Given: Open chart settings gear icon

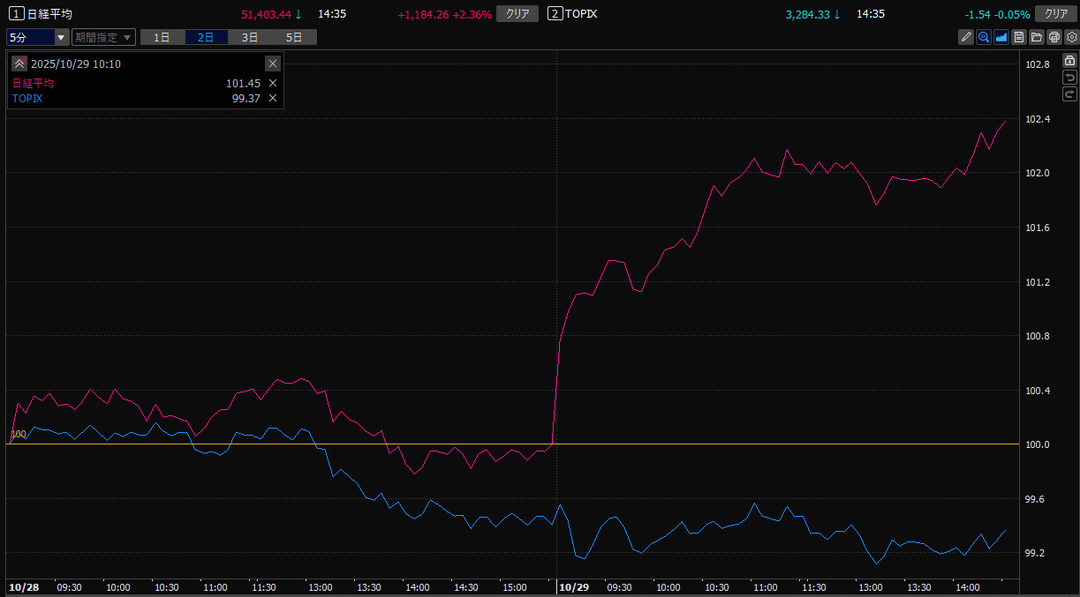Looking at the screenshot, I should pyautogui.click(x=1070, y=37).
